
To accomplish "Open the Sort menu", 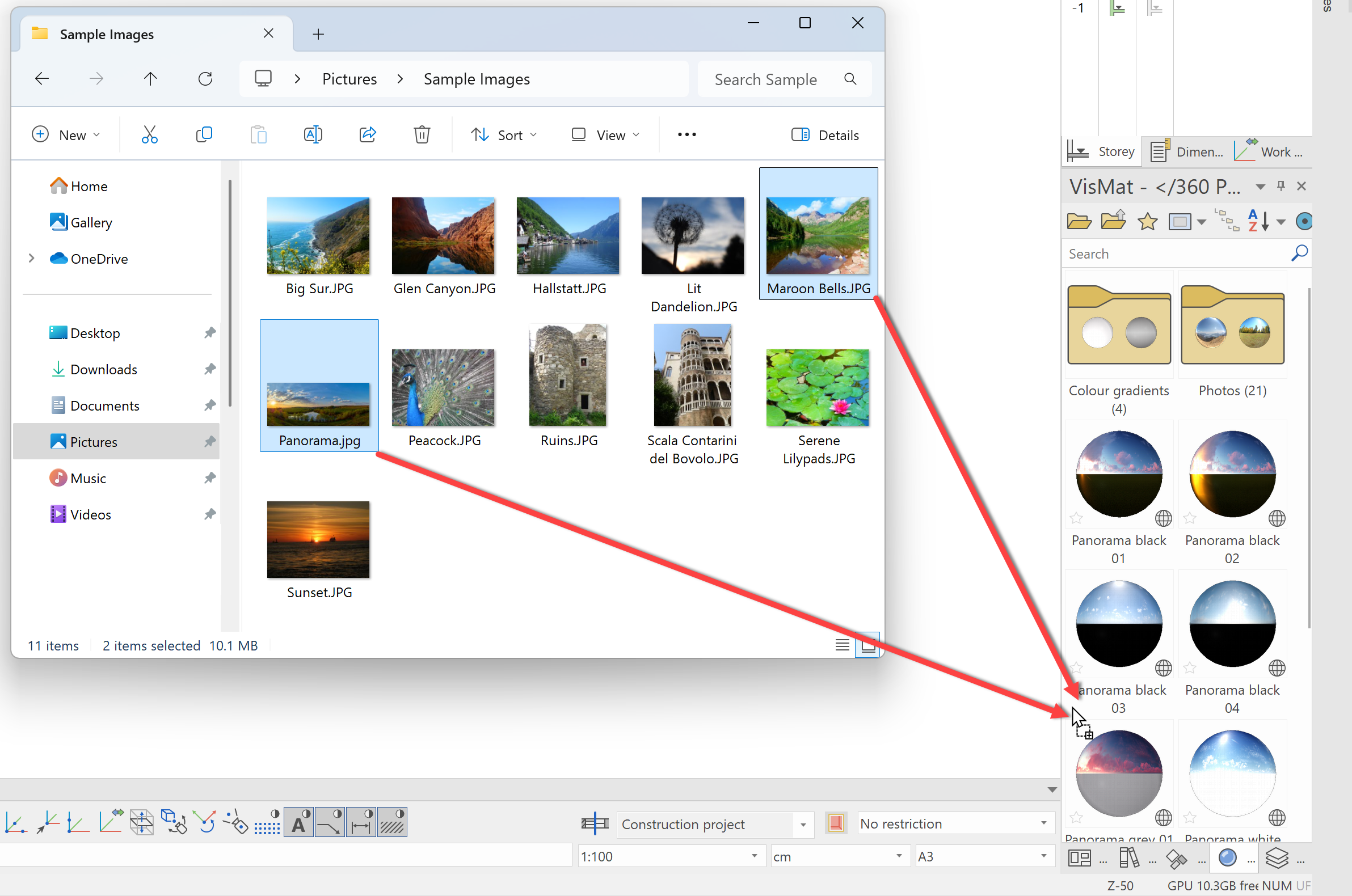I will coord(504,135).
